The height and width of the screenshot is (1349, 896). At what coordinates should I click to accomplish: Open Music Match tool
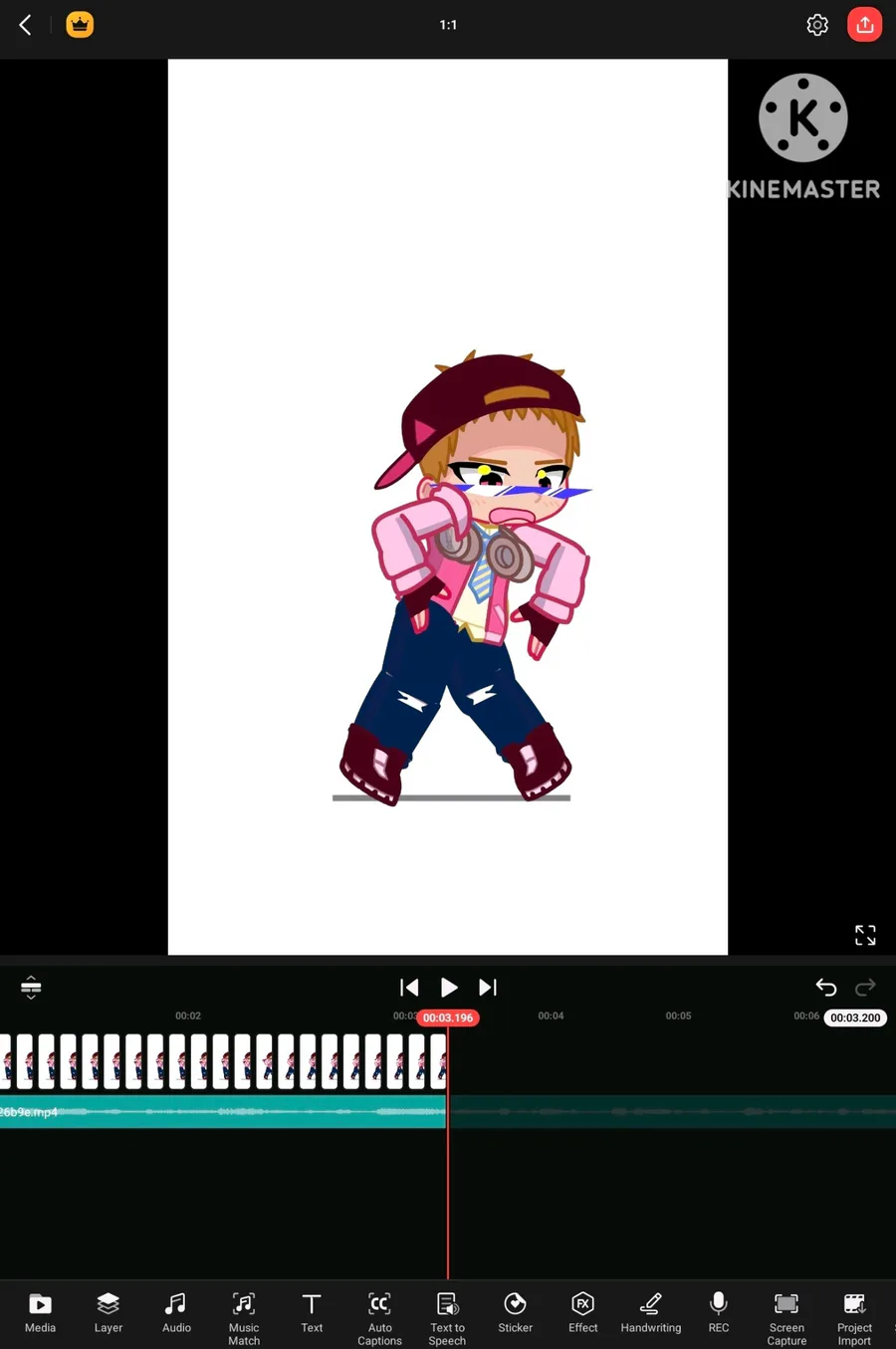(x=244, y=1318)
